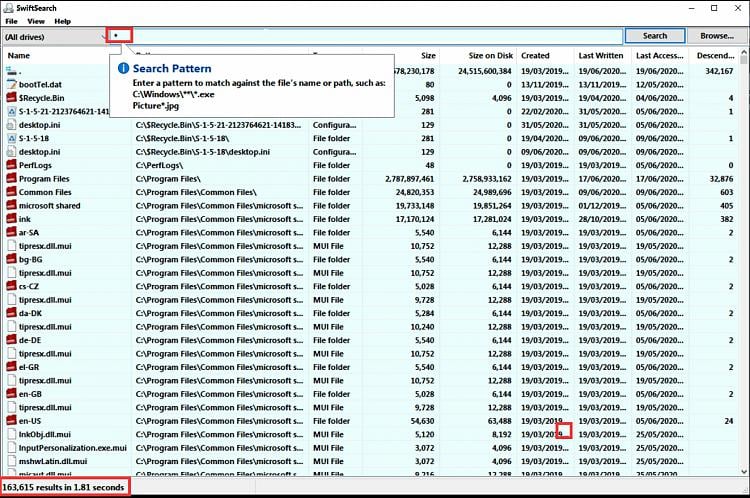Select the Common Files row name
The width and height of the screenshot is (750, 498).
coord(45,192)
